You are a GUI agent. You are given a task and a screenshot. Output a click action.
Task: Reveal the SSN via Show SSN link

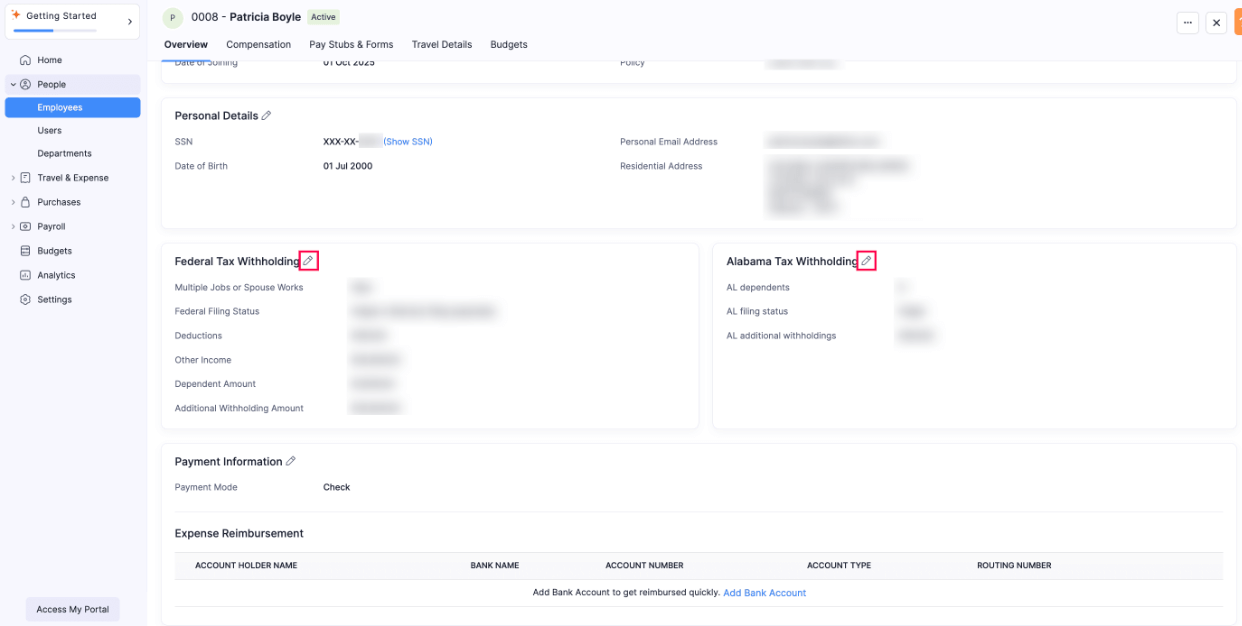point(407,141)
